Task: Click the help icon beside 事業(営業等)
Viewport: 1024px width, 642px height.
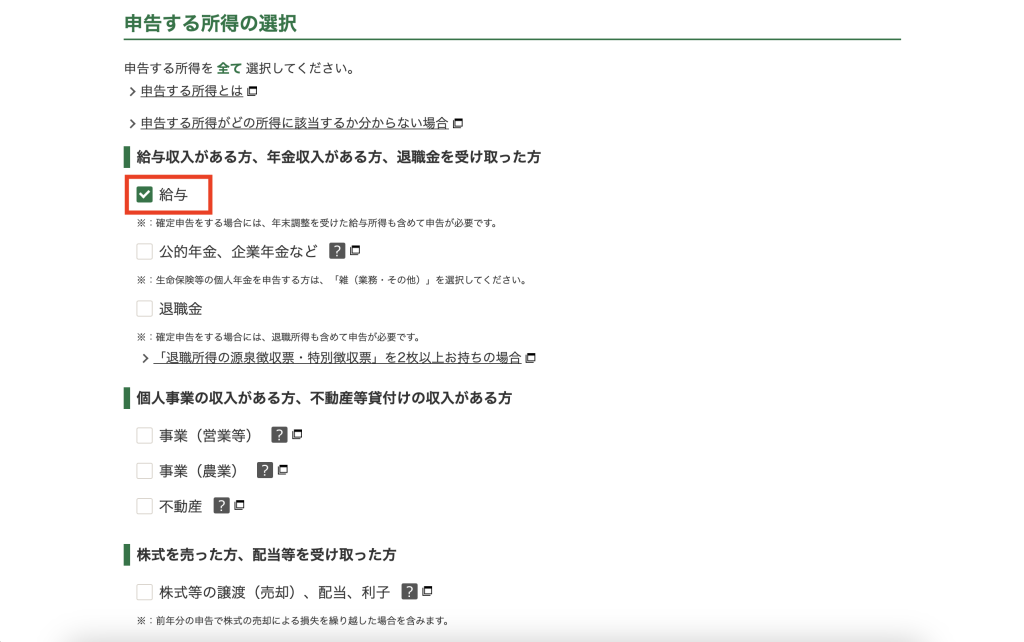Action: coord(279,435)
